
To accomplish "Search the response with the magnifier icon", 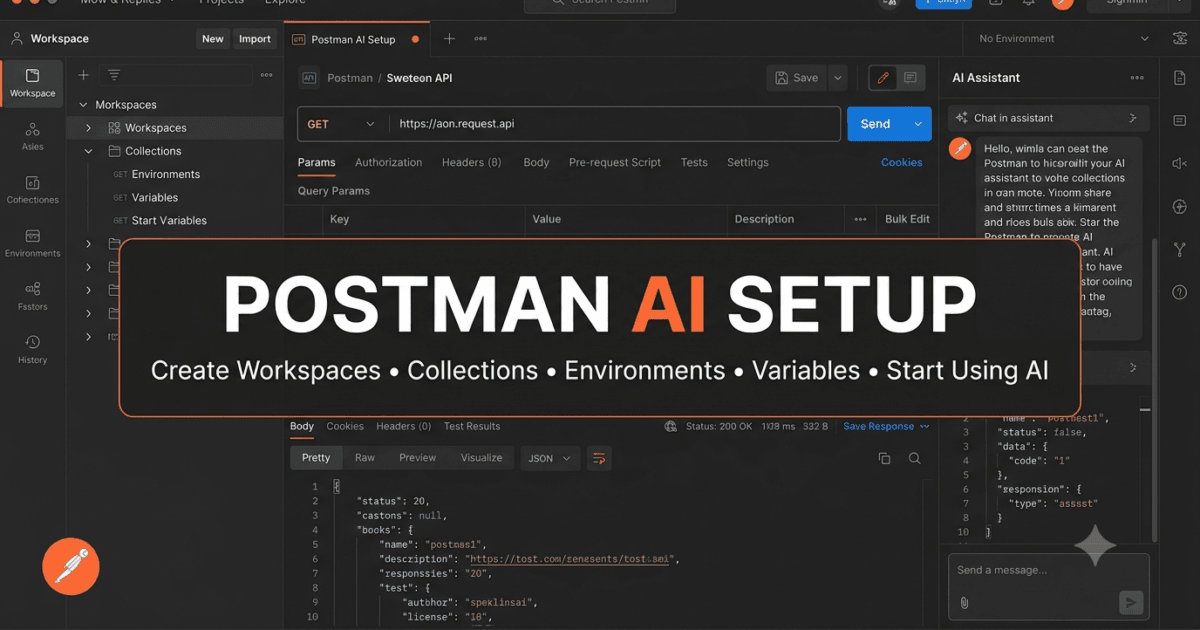I will pos(914,458).
